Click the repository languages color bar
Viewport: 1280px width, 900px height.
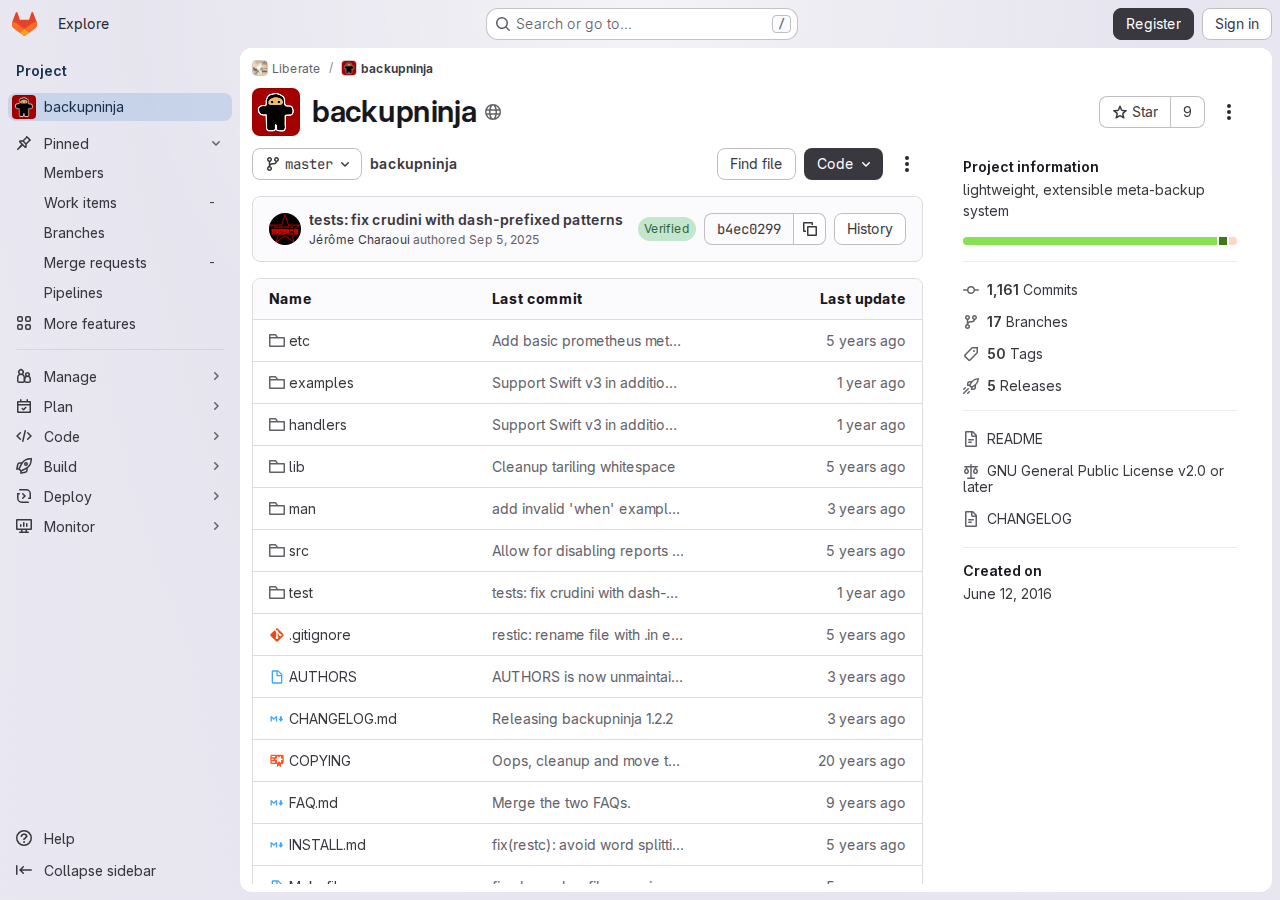(1100, 241)
